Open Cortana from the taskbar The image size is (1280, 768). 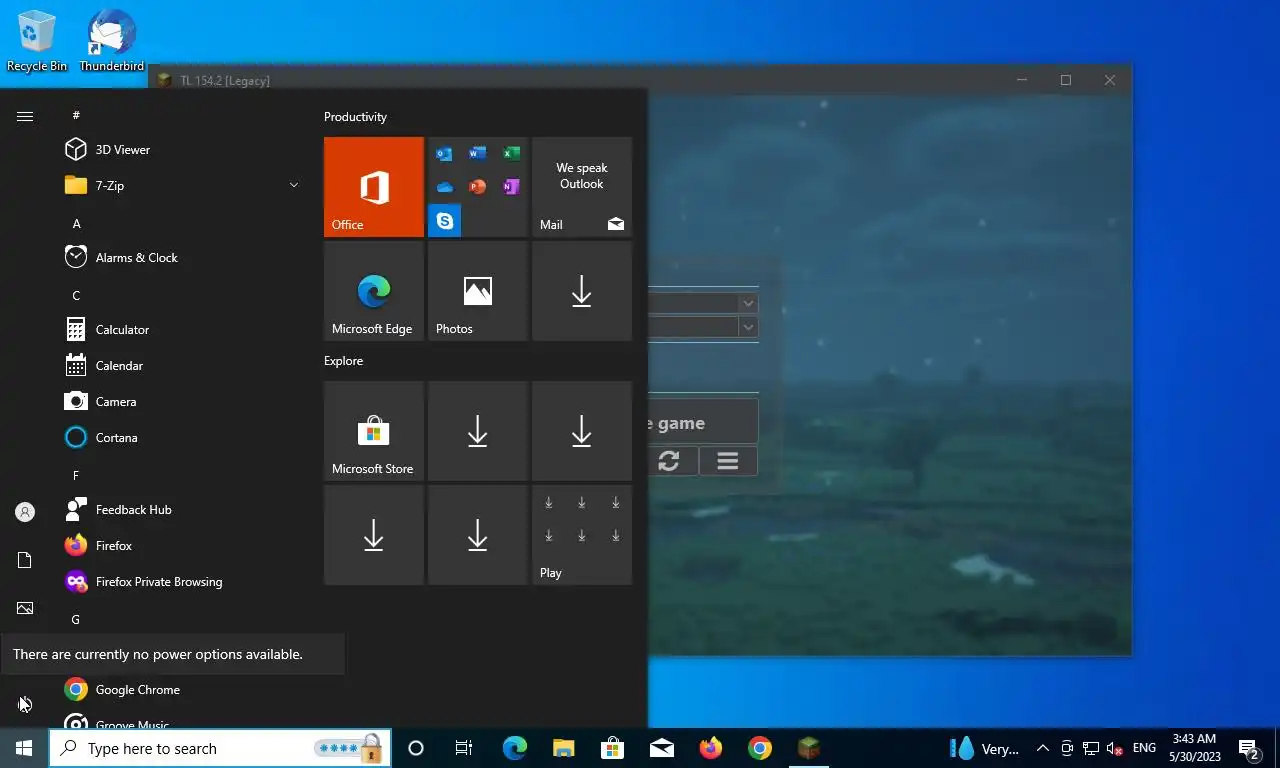(416, 748)
